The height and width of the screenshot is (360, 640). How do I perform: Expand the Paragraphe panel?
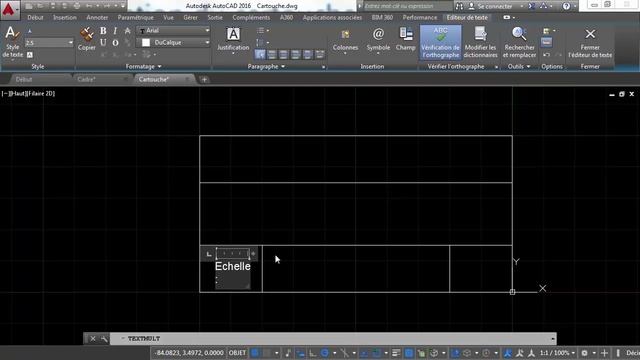coord(266,67)
